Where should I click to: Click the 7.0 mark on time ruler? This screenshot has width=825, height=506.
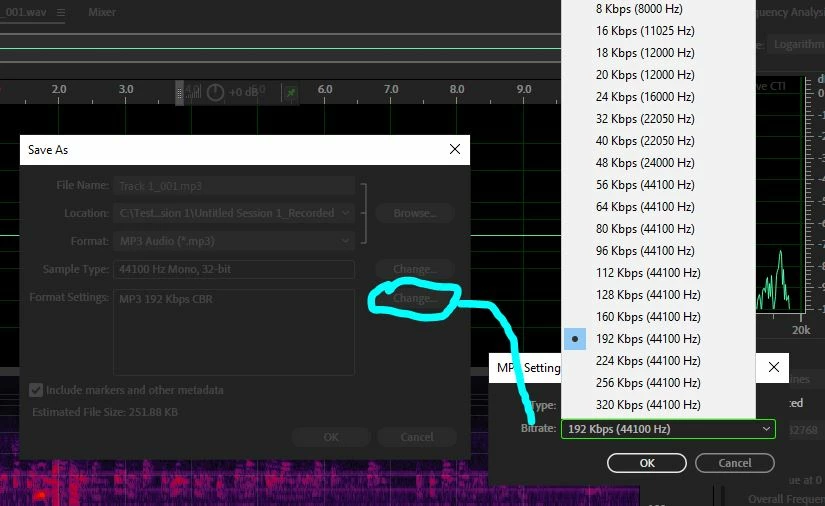(x=391, y=89)
